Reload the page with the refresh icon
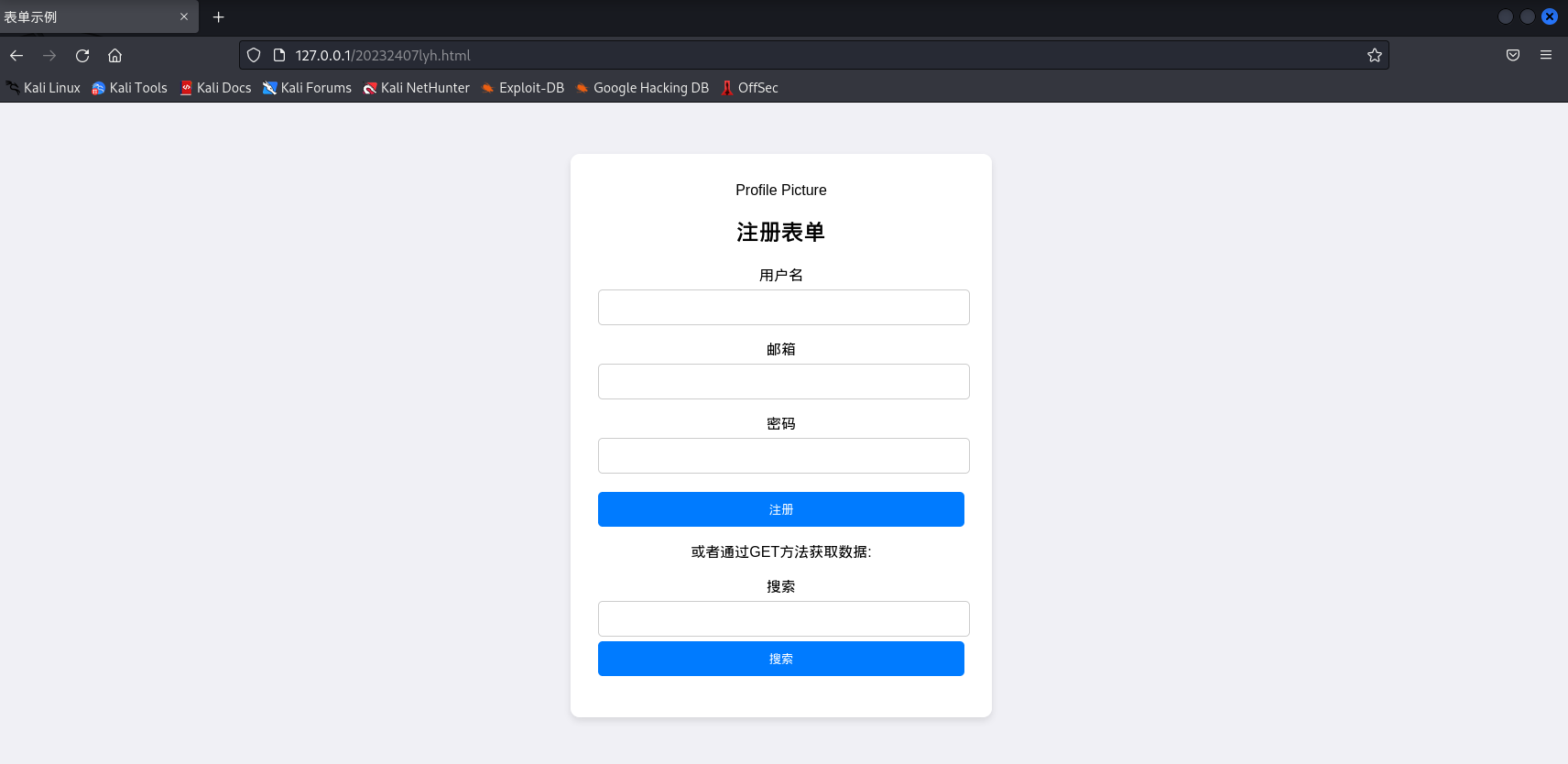Screen dimensions: 1568x764 pyautogui.click(x=82, y=56)
